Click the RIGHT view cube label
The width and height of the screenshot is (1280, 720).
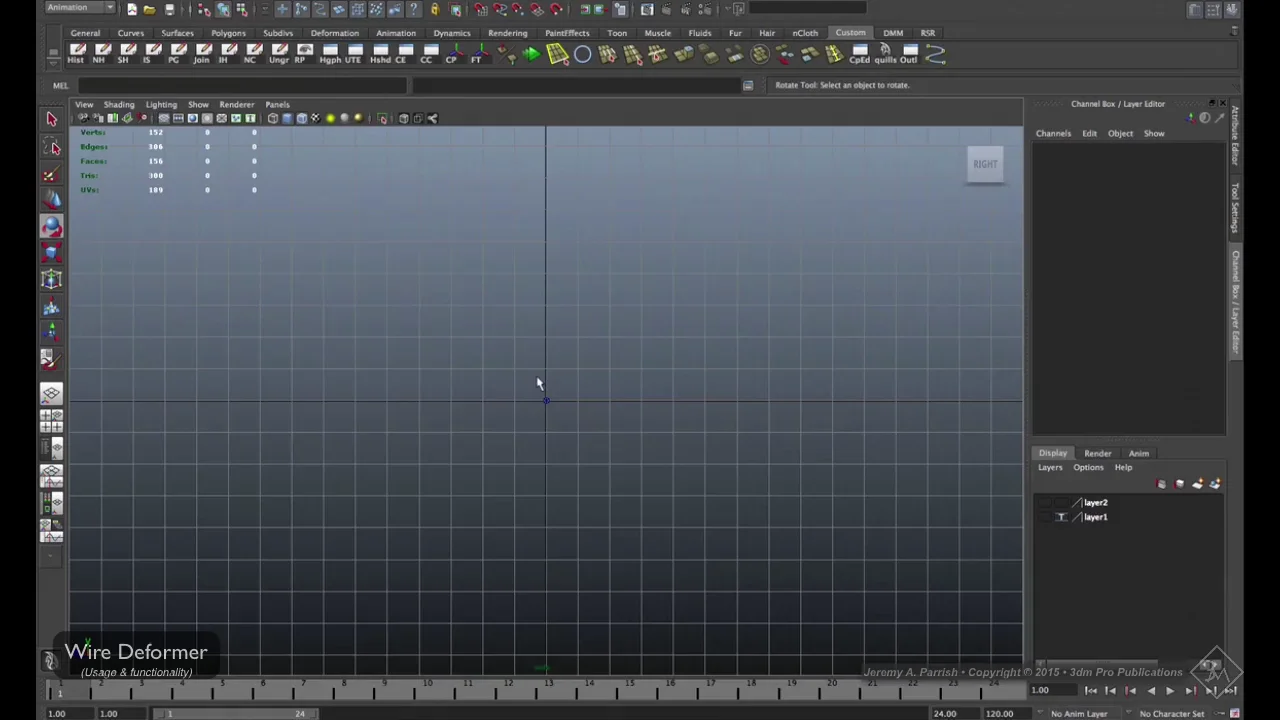click(985, 164)
